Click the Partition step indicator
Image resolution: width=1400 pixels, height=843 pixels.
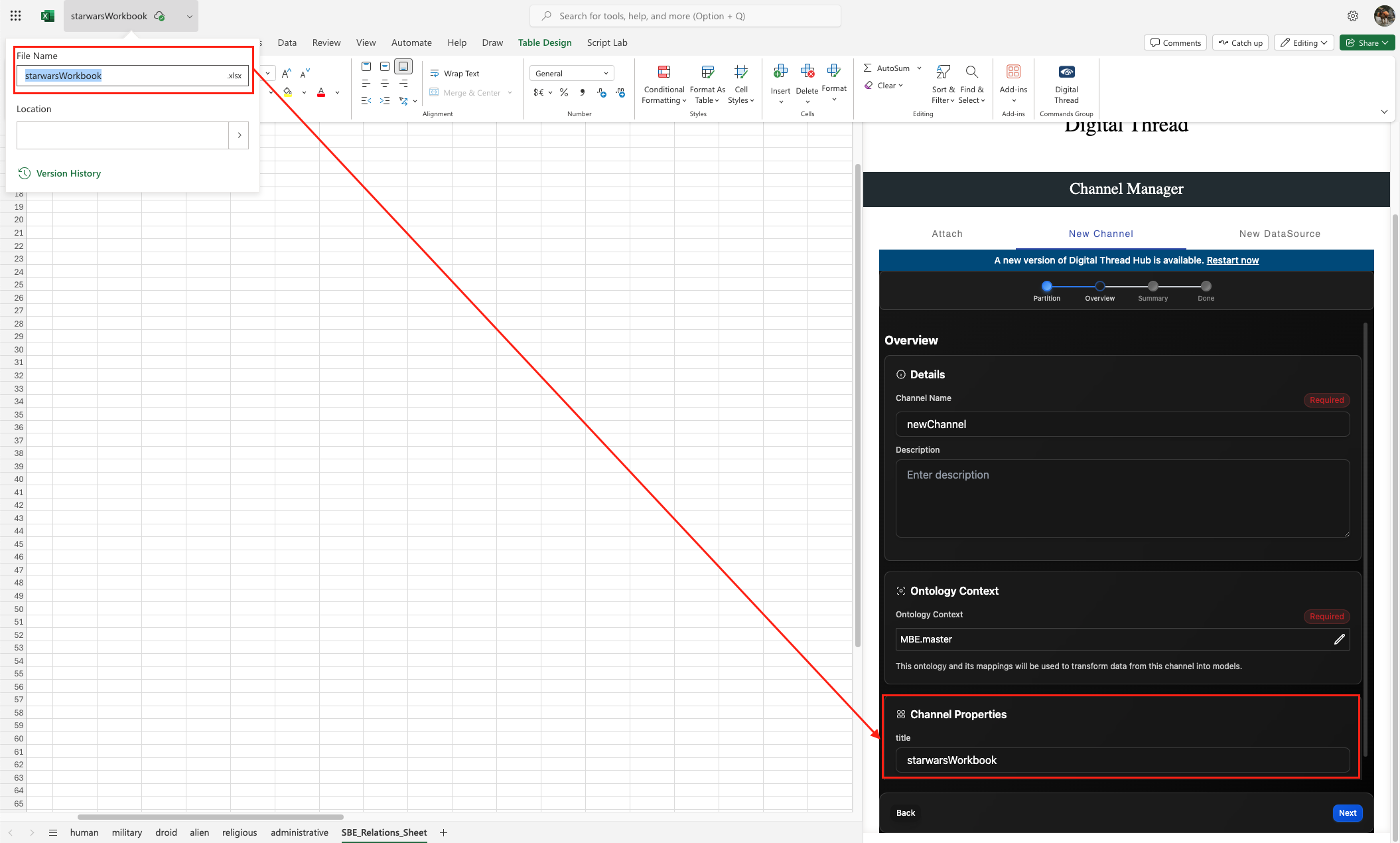coord(1046,286)
